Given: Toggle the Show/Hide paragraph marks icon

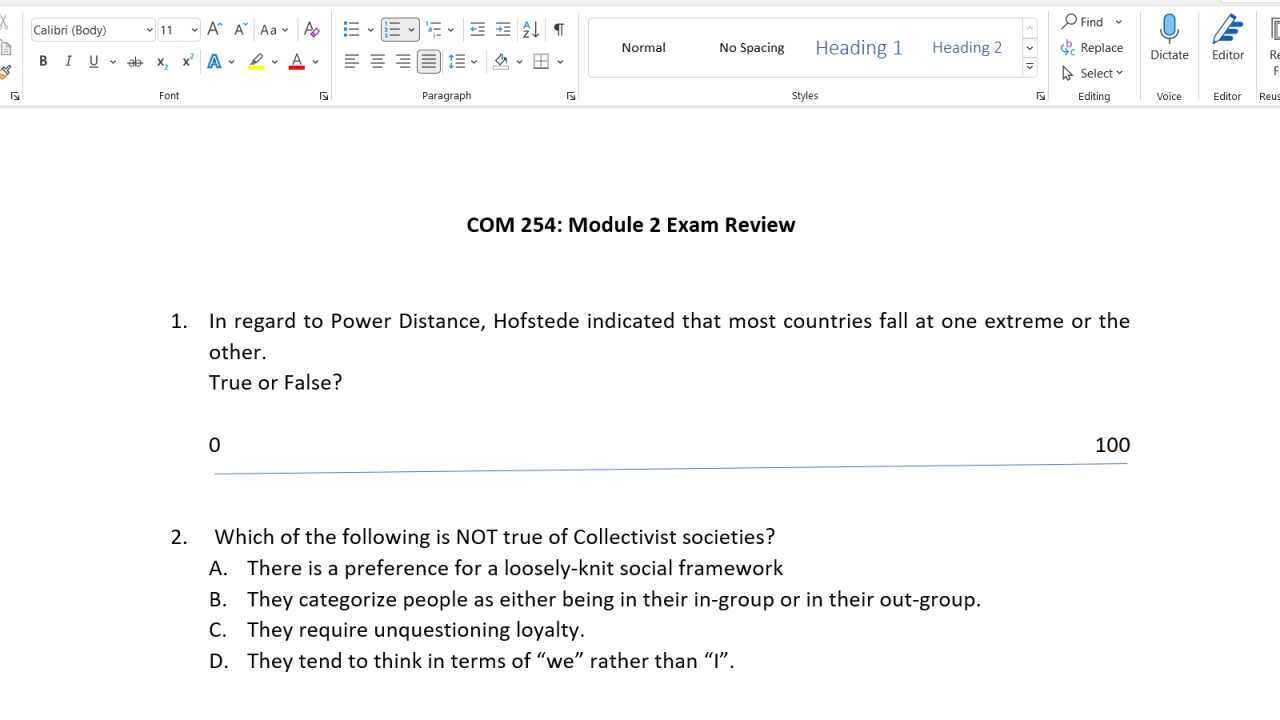Looking at the screenshot, I should click(559, 30).
